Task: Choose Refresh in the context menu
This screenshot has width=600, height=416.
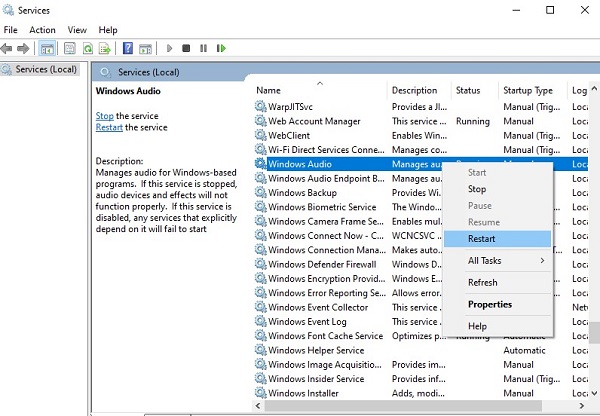Action: pyautogui.click(x=497, y=282)
